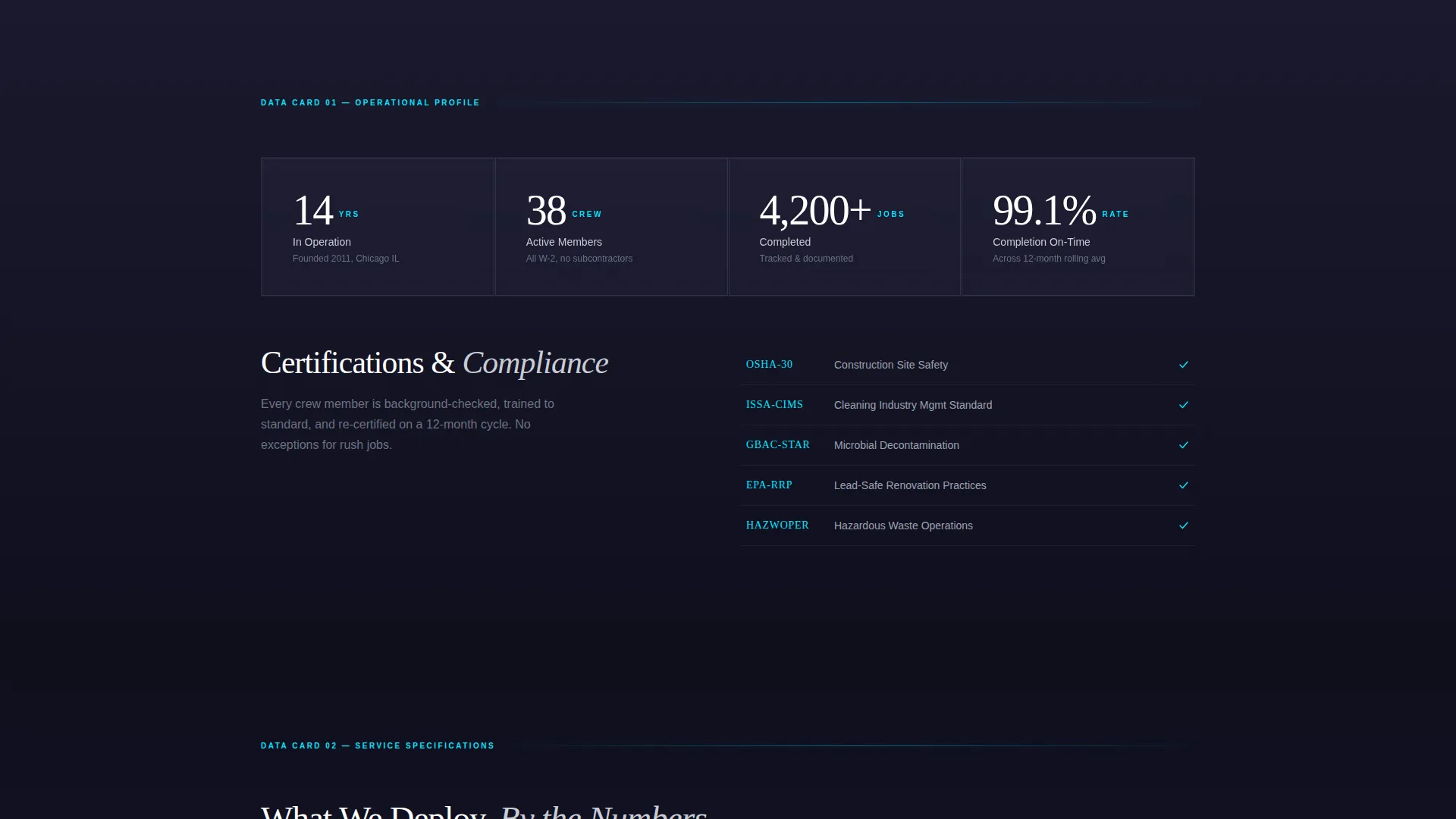Click the Certifications & Compliance heading
The width and height of the screenshot is (1456, 819).
tap(435, 363)
